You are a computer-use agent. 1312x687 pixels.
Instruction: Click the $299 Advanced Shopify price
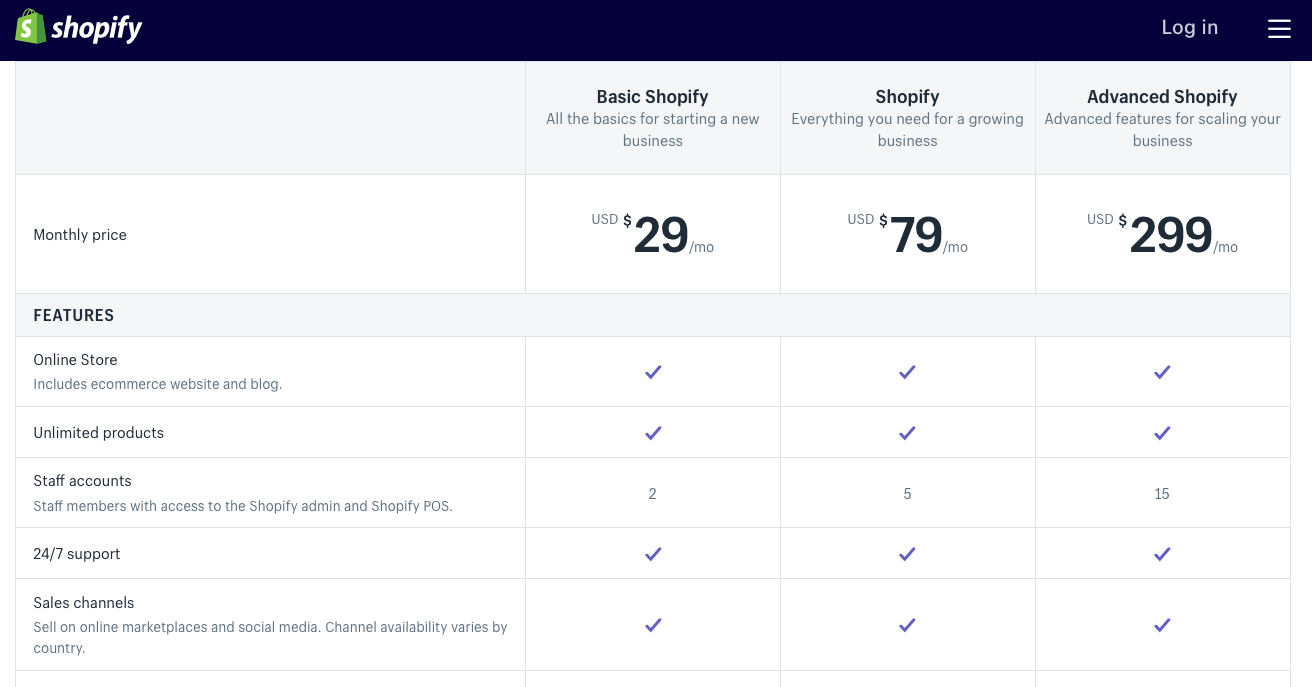pos(1170,234)
